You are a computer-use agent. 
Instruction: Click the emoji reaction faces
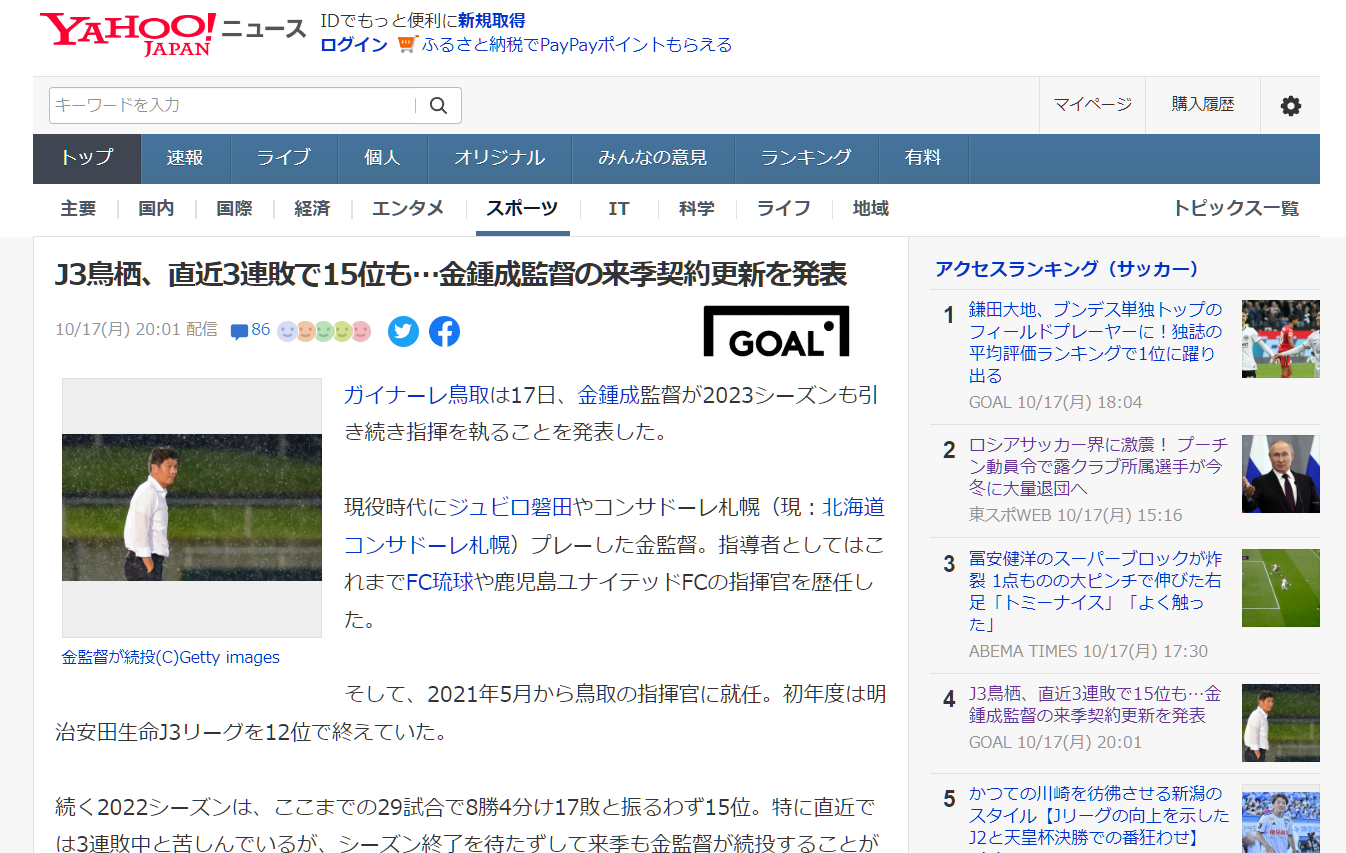pos(324,331)
